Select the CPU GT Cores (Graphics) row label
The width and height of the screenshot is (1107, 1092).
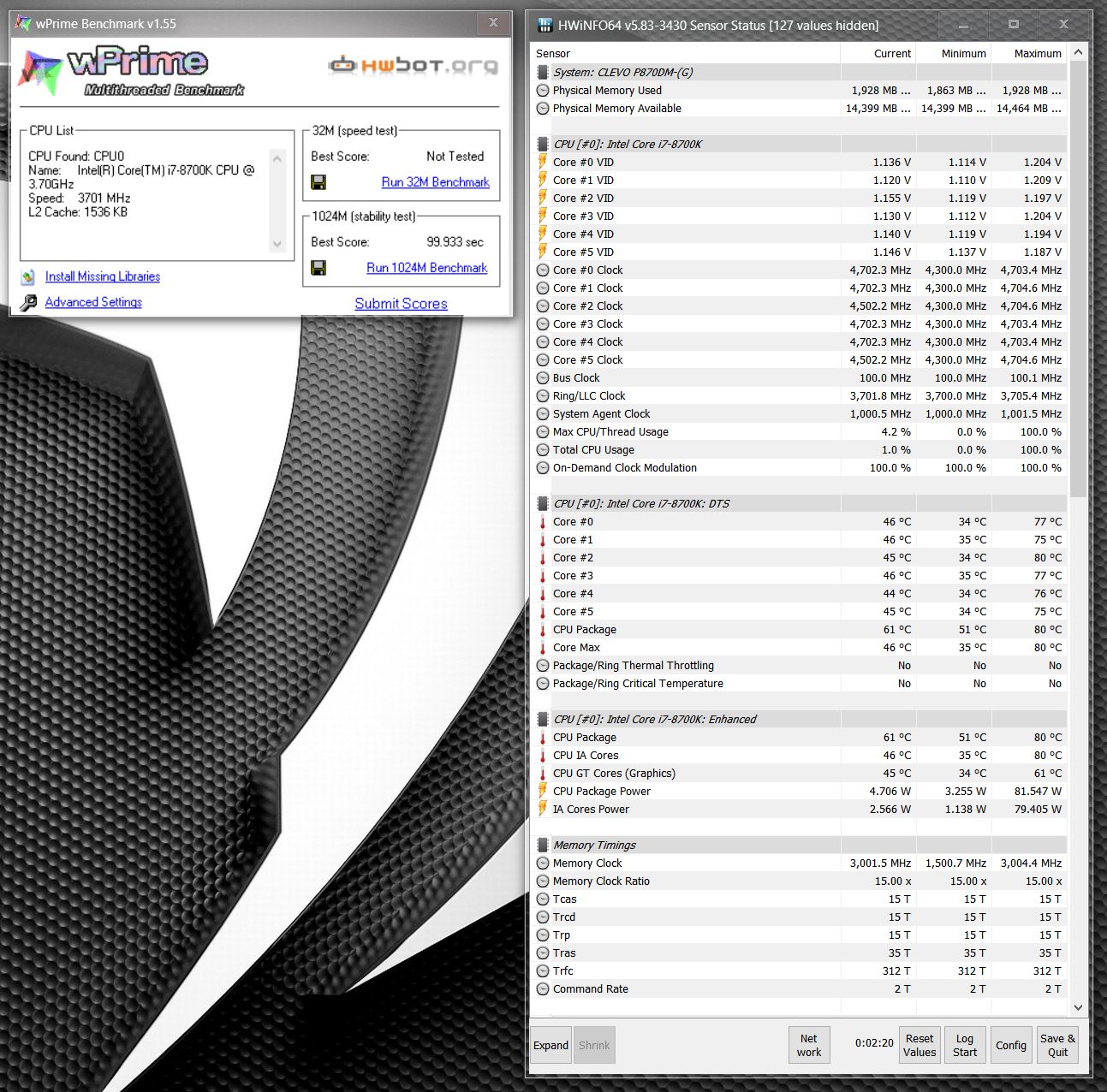click(614, 773)
